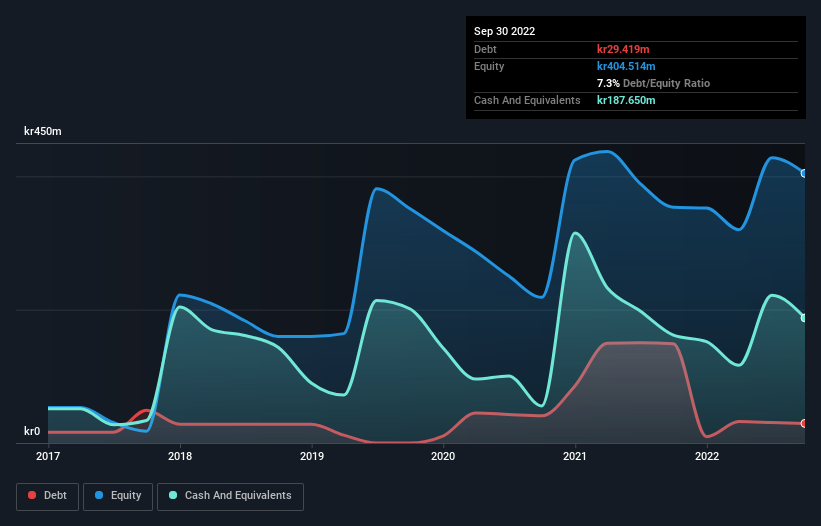Select the Equity endpoint marker on chart

(x=804, y=173)
